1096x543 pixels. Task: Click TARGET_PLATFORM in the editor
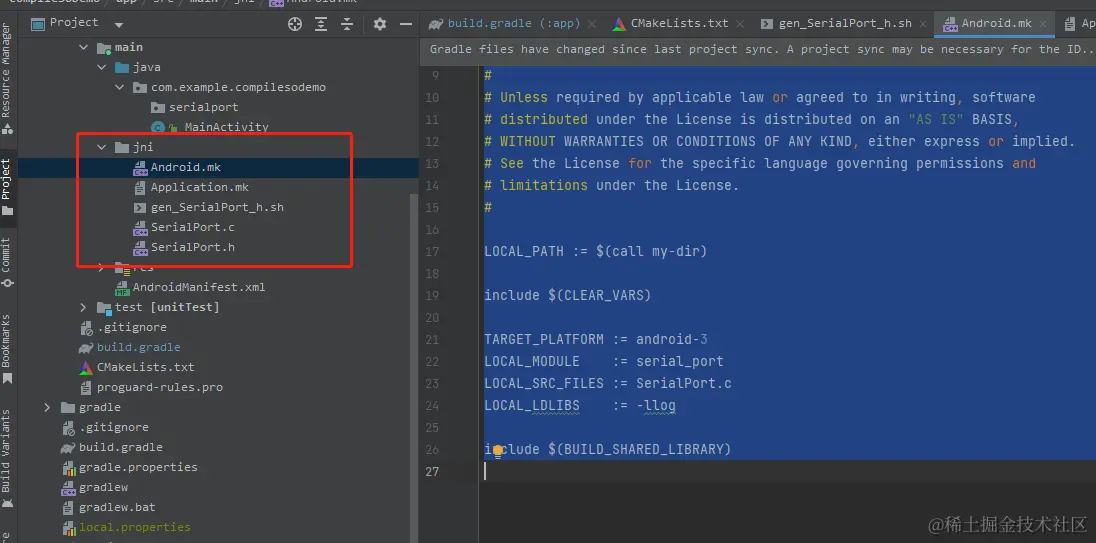[x=544, y=340]
